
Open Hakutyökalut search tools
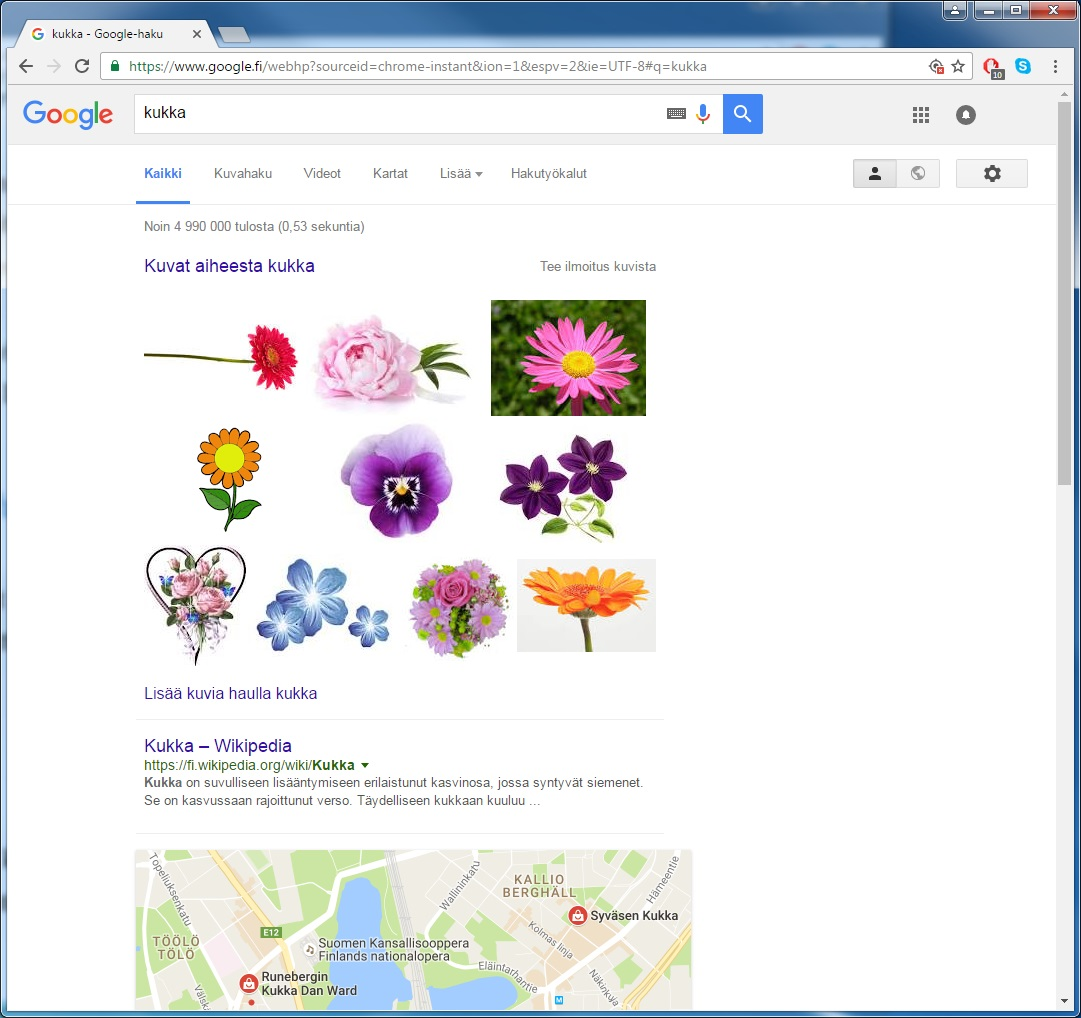pos(549,174)
